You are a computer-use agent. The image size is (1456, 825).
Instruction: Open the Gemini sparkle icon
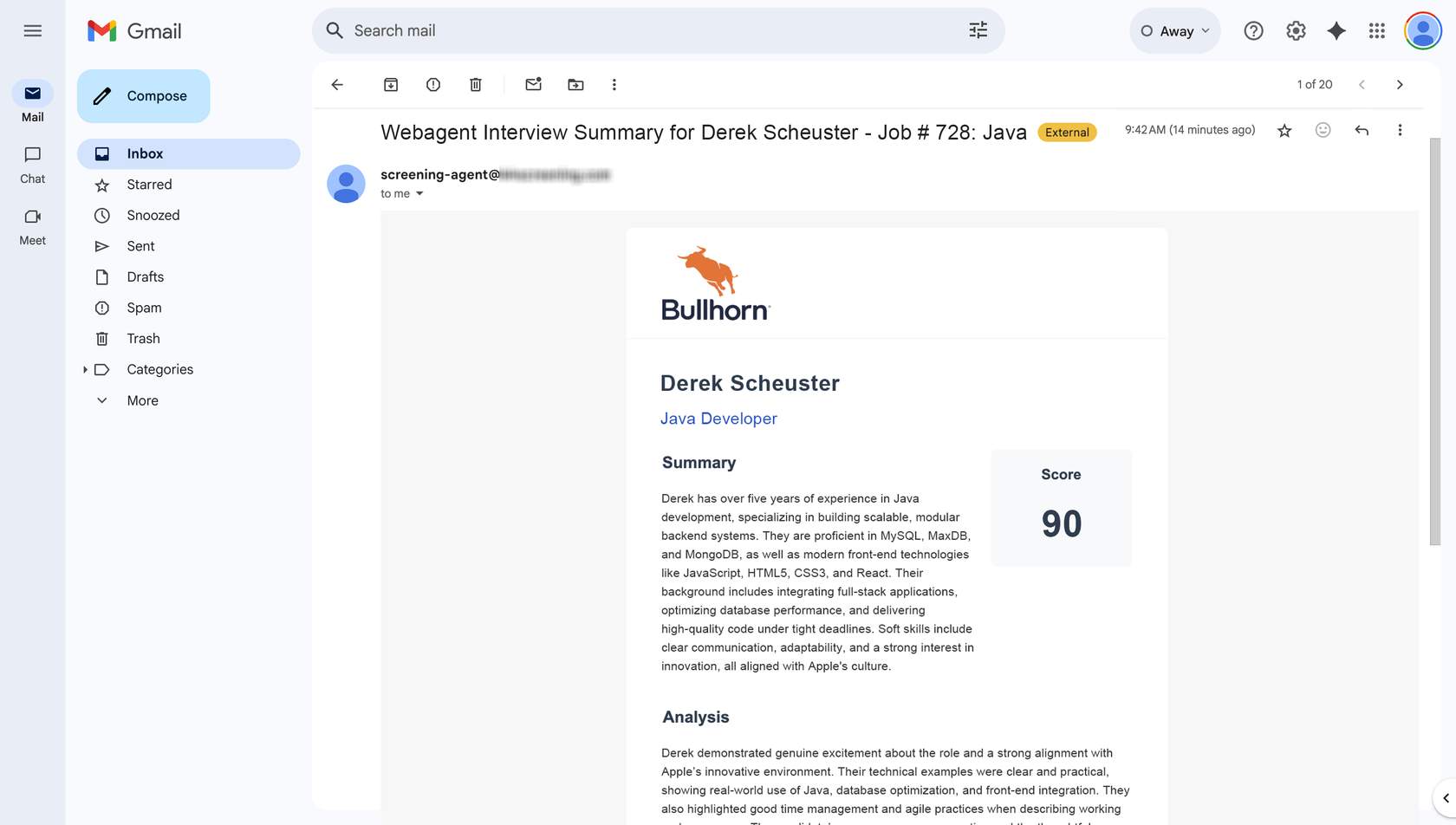1336,31
